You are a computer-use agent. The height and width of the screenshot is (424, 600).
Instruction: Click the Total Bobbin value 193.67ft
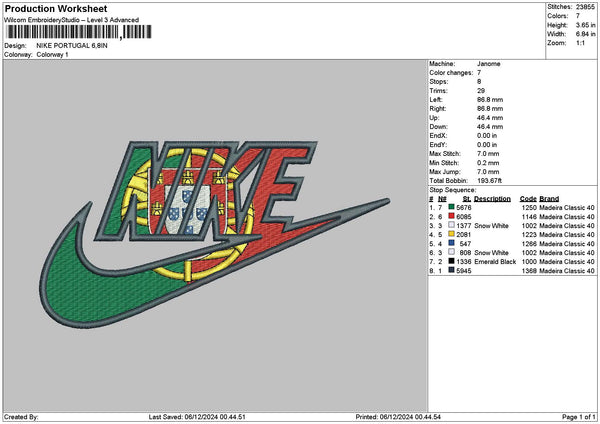click(x=489, y=181)
